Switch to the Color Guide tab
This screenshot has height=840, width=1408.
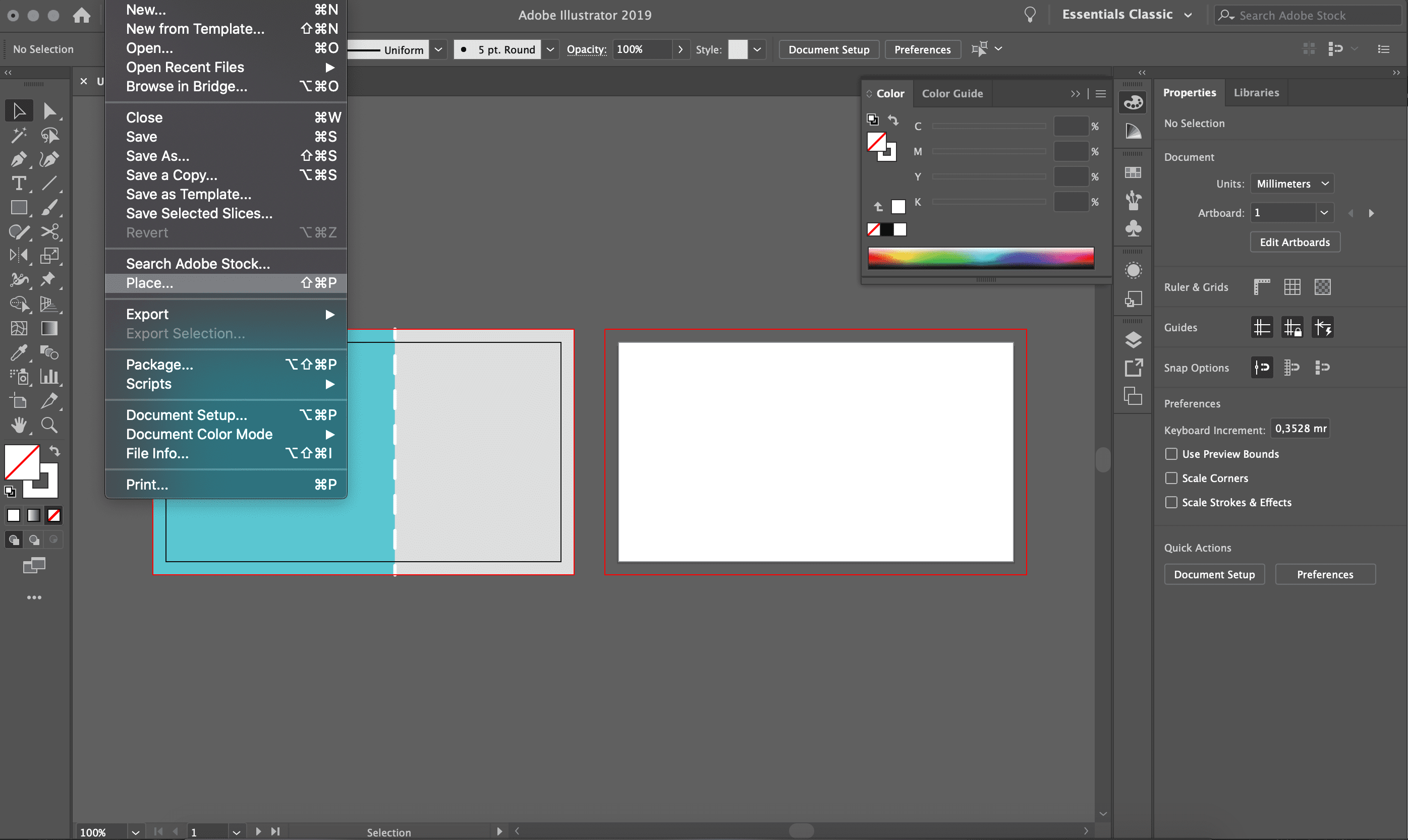pos(952,93)
